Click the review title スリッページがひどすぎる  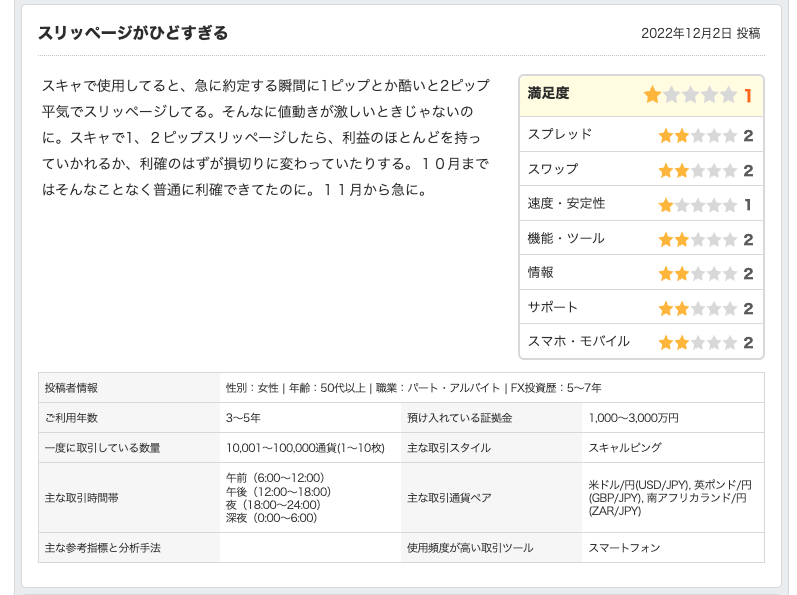pos(133,33)
